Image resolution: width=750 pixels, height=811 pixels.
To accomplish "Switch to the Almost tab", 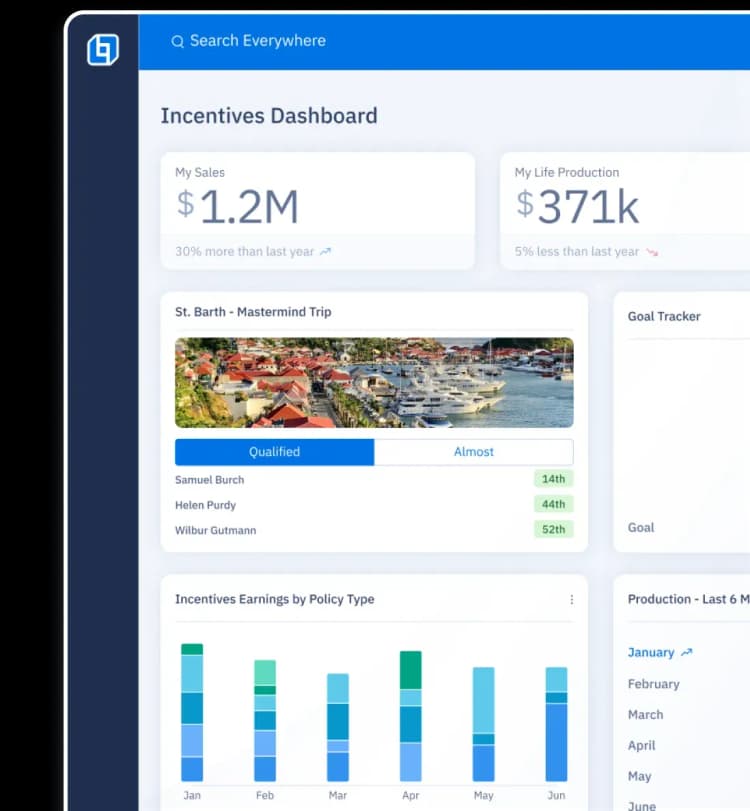I will coord(474,452).
